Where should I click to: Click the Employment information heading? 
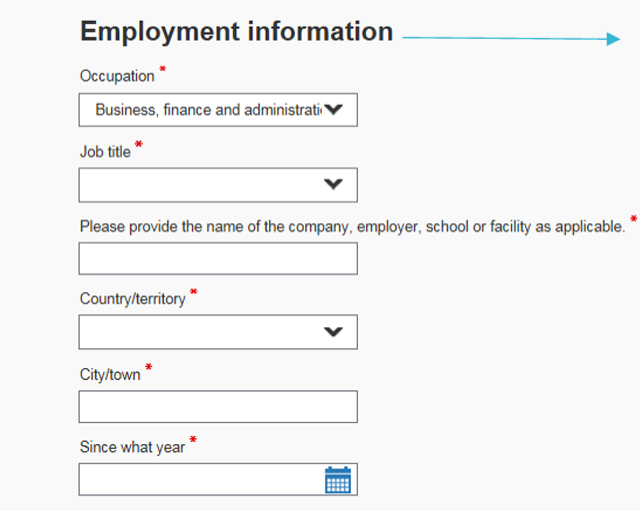(236, 32)
